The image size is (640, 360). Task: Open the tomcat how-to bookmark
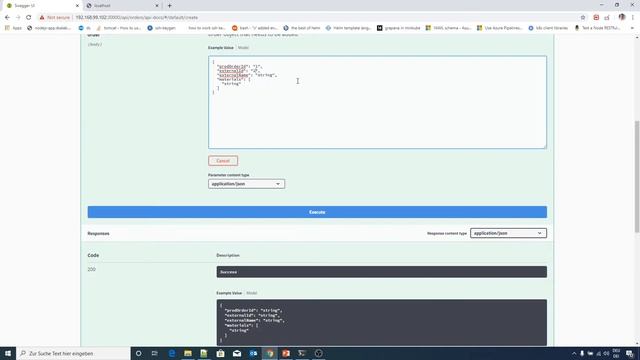coord(119,28)
